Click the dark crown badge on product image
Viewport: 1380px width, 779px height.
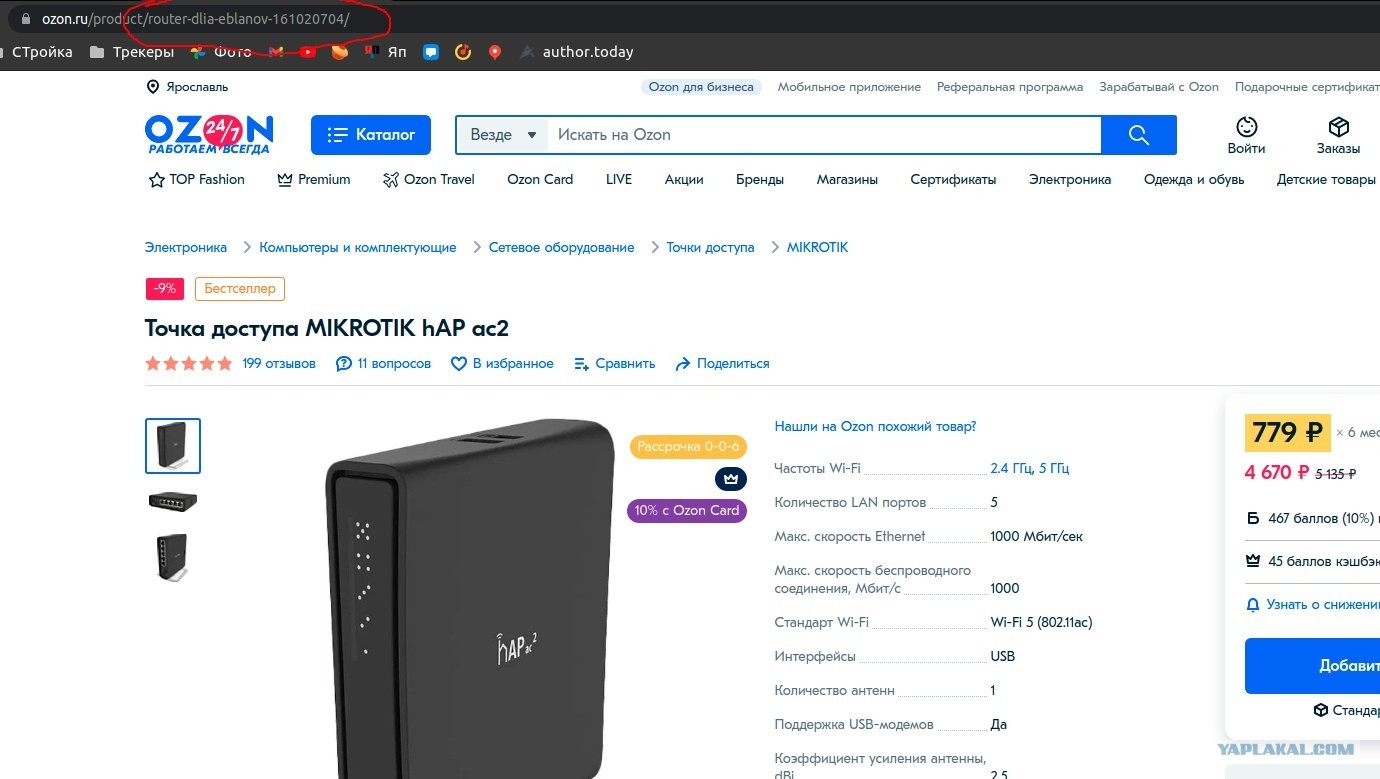pos(731,479)
